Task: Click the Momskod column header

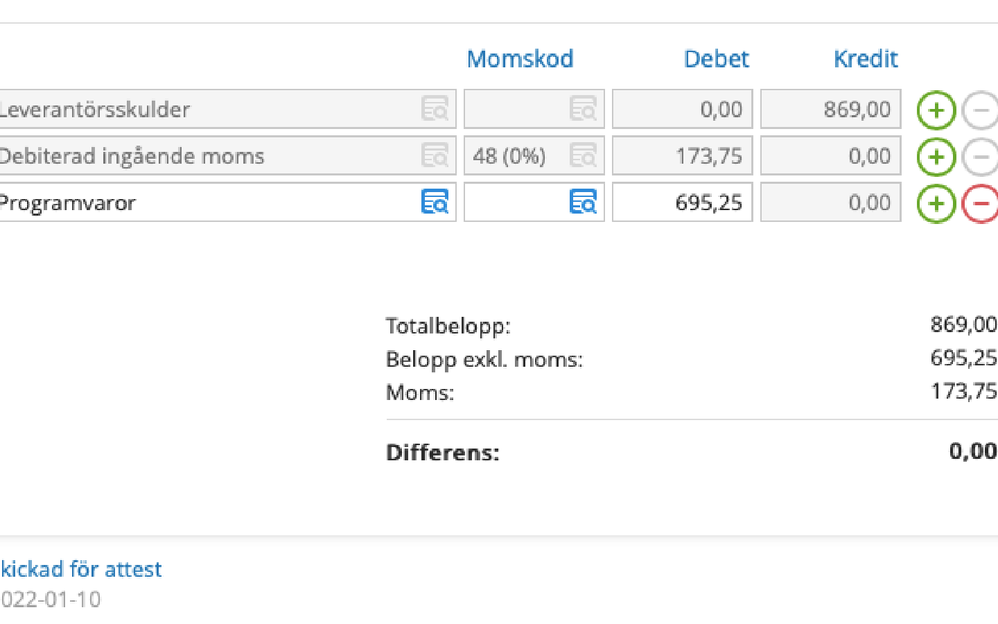Action: tap(520, 59)
